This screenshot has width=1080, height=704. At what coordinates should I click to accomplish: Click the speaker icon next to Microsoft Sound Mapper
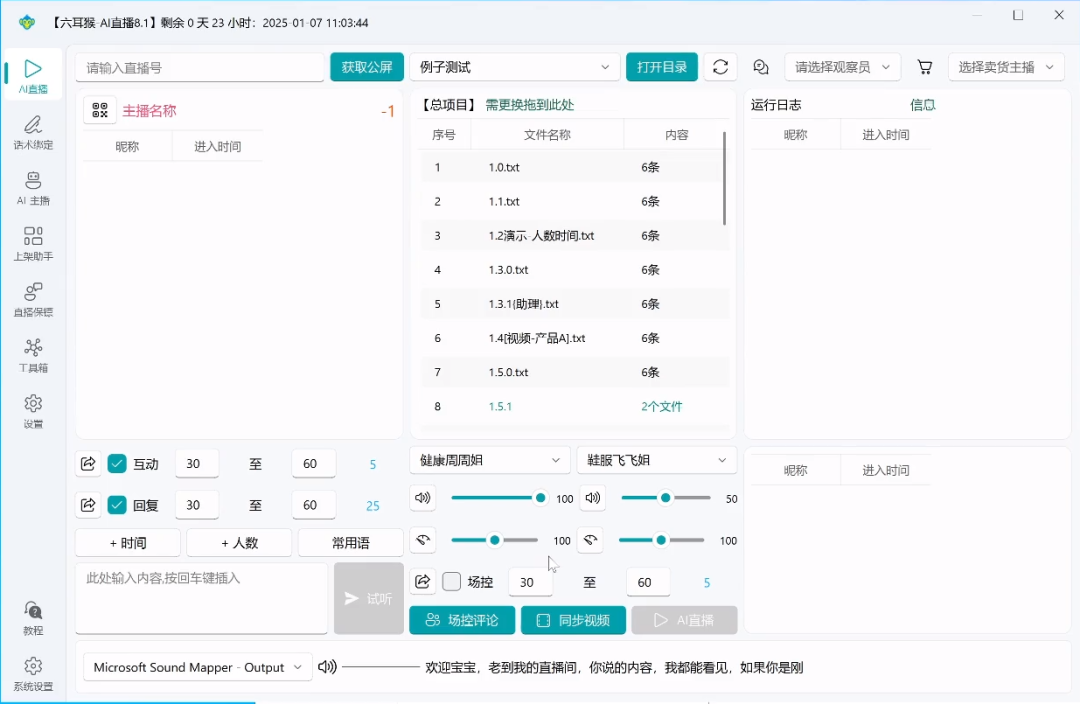tap(327, 667)
